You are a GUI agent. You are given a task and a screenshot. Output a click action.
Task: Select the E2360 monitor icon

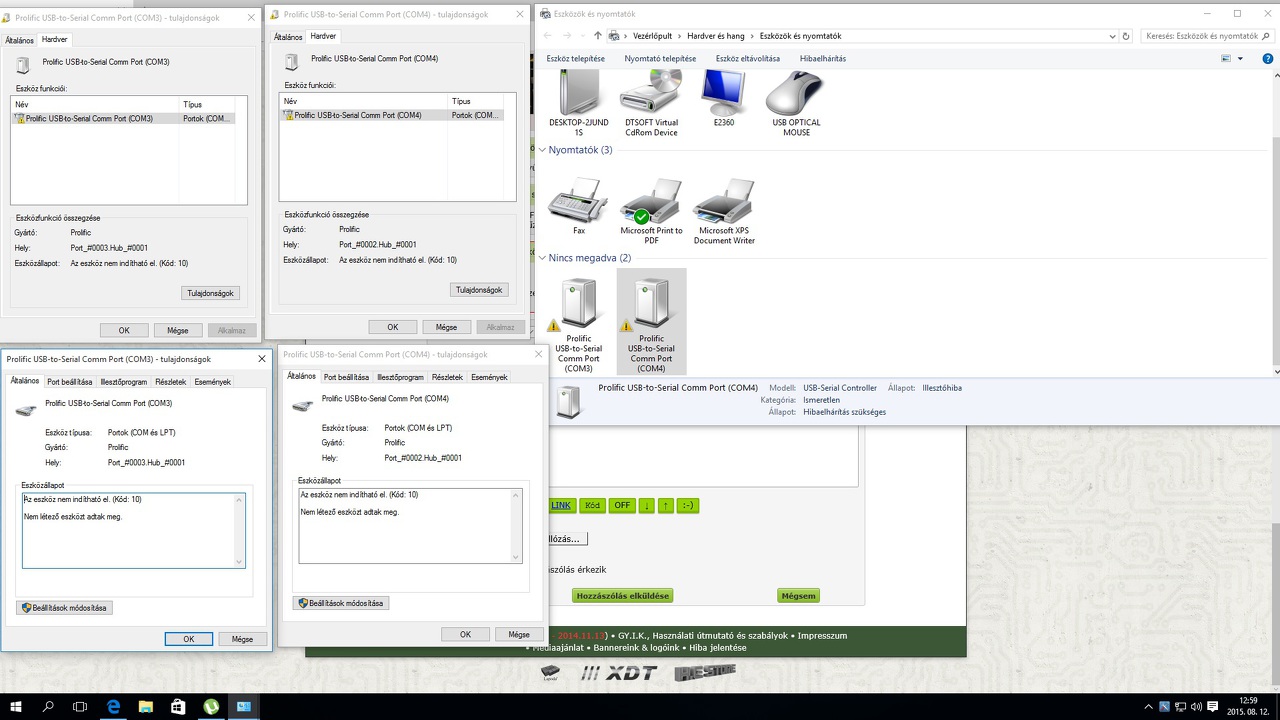[x=723, y=98]
